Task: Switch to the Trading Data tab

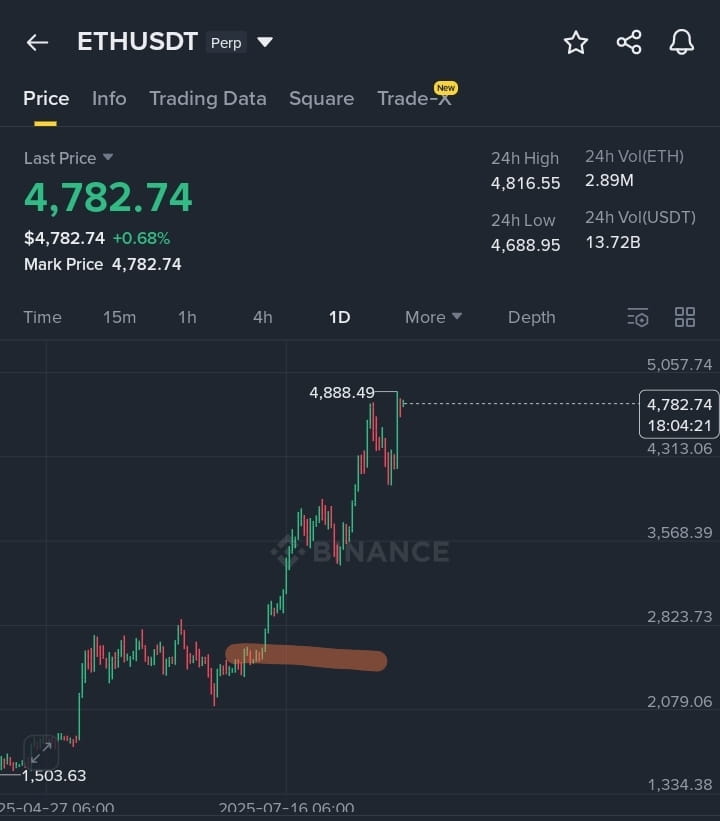Action: coord(208,98)
